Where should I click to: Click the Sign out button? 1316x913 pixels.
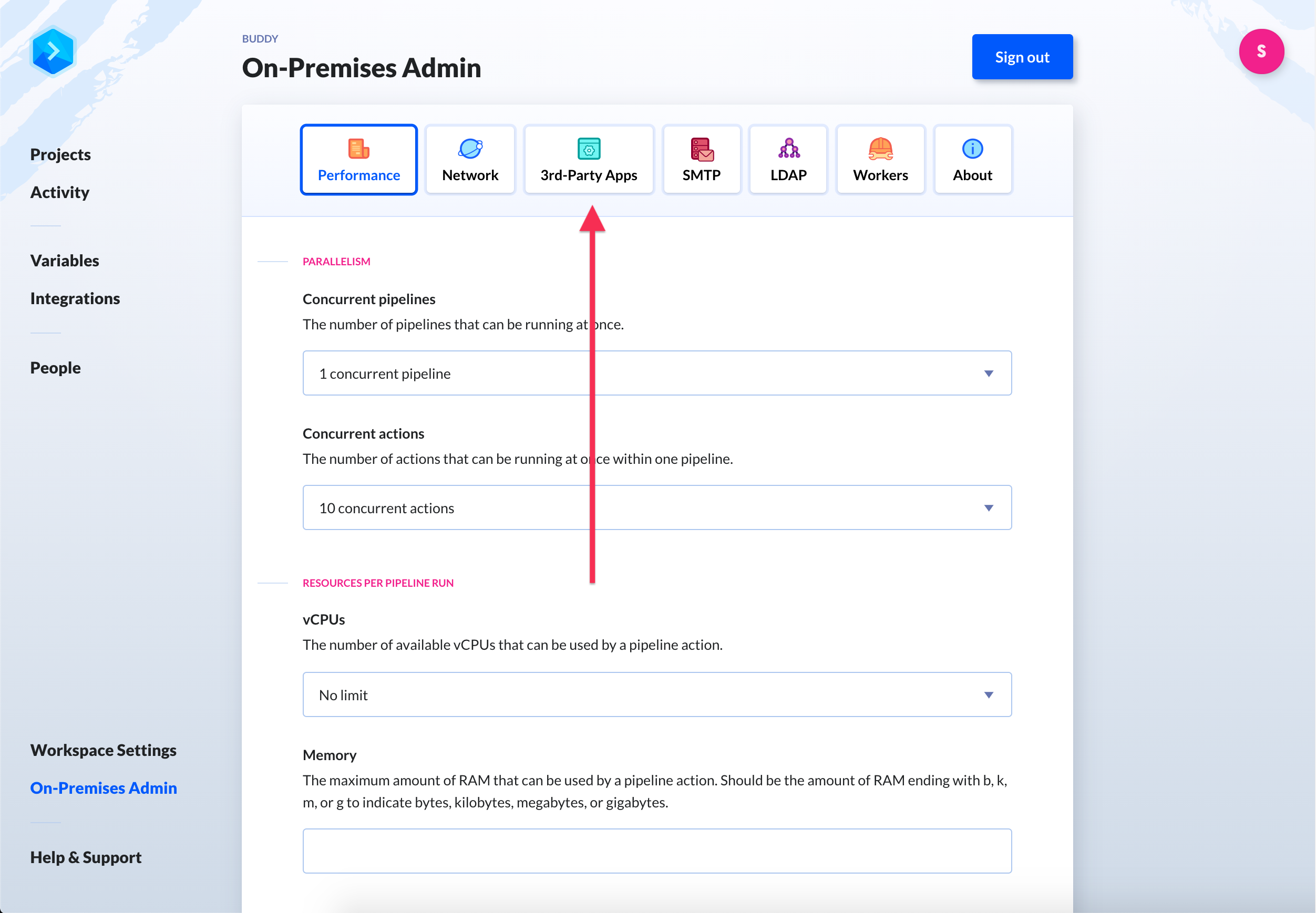click(1021, 56)
